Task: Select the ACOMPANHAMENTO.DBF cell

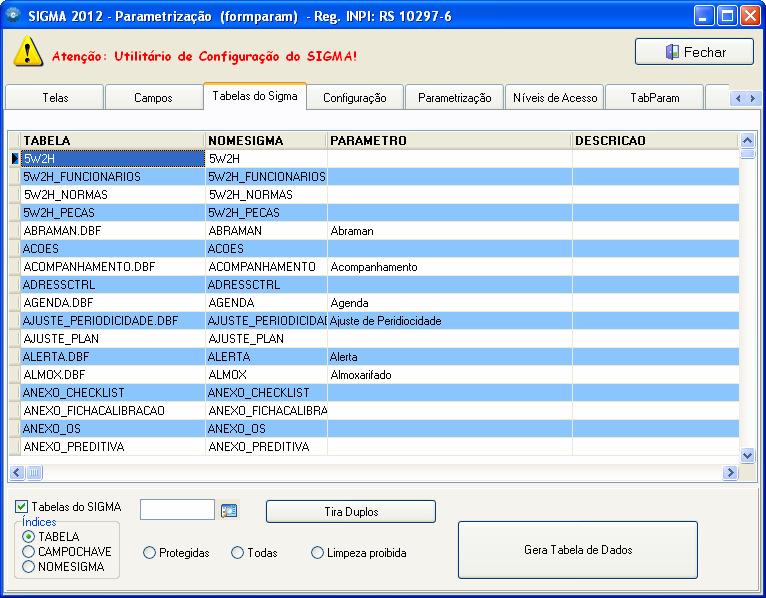Action: point(113,267)
